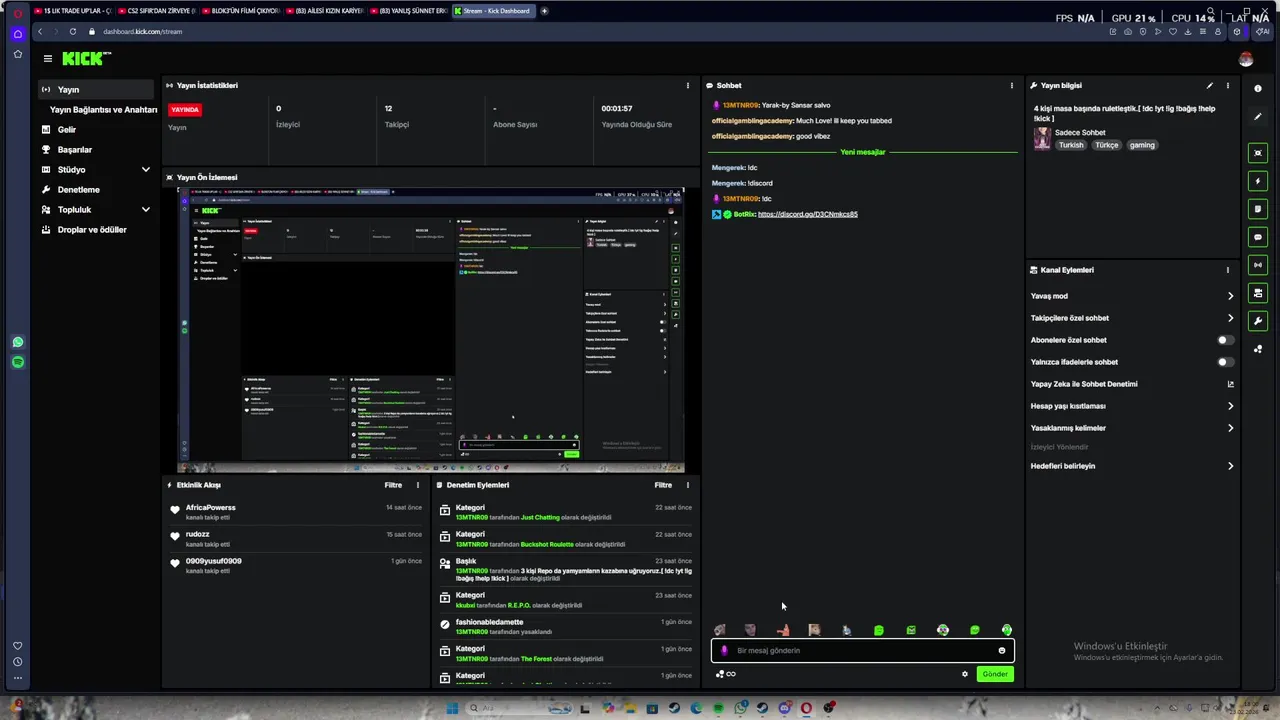Open Yayın bilgisi panel three-dot menu
Image resolution: width=1280 pixels, height=720 pixels.
point(1227,86)
